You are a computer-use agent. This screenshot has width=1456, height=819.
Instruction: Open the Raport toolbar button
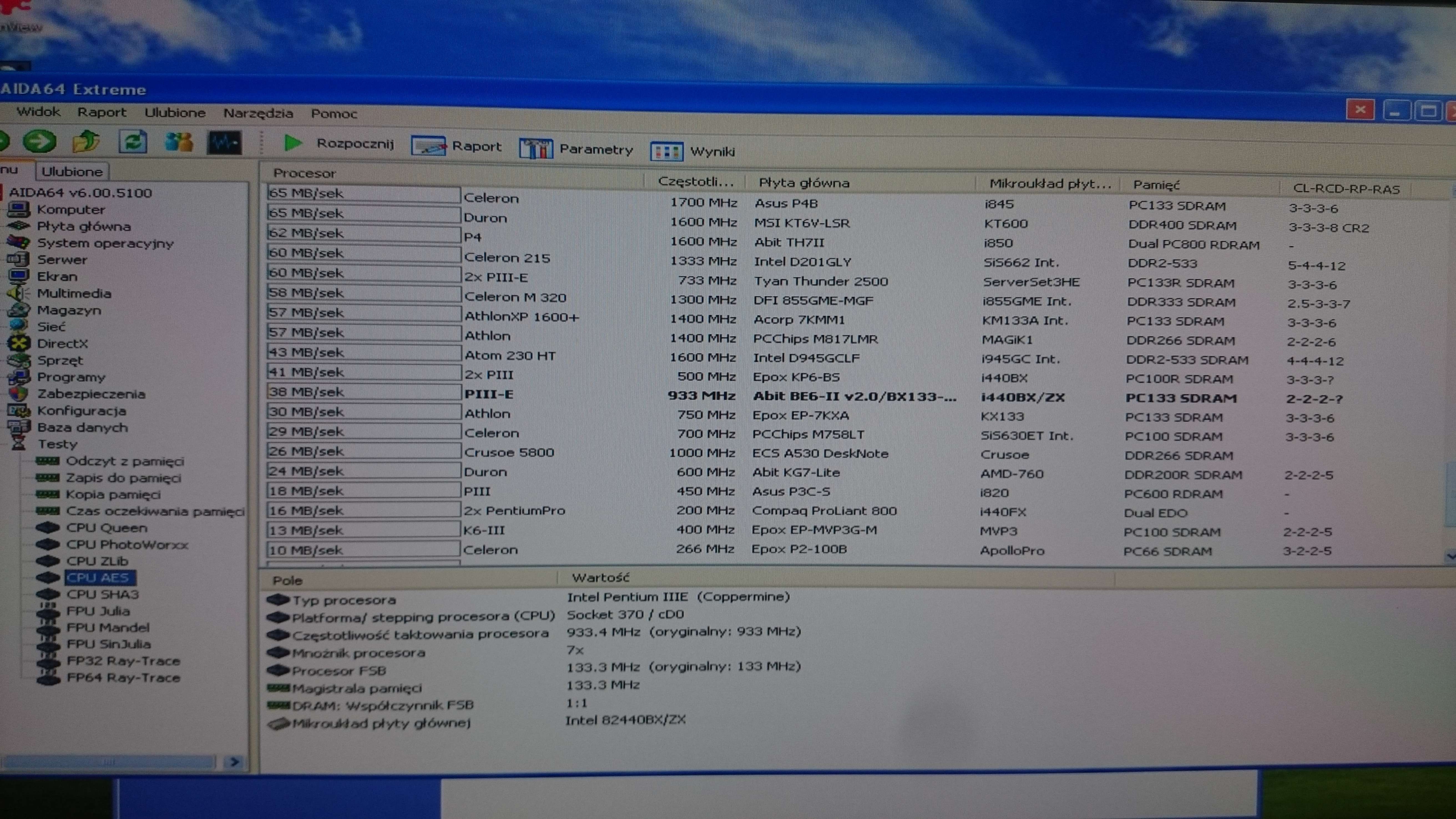pyautogui.click(x=456, y=147)
